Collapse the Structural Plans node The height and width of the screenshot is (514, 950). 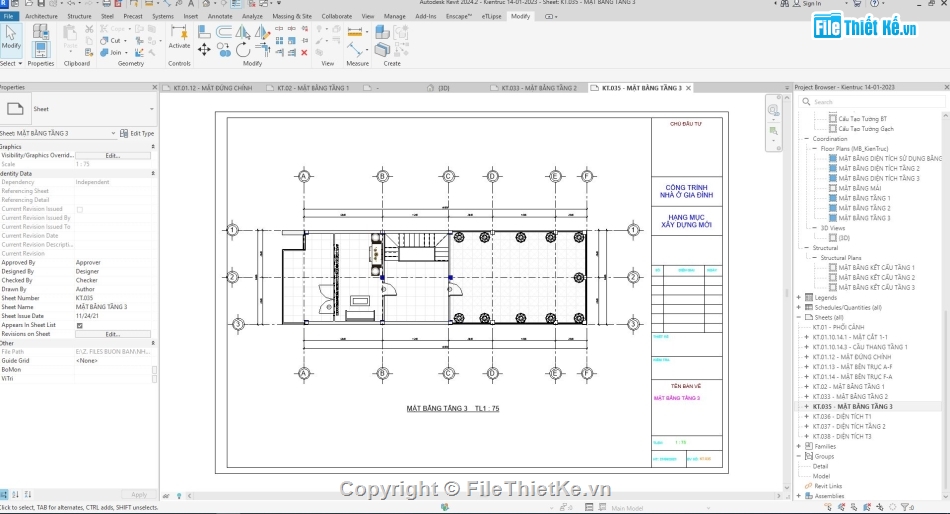point(814,258)
